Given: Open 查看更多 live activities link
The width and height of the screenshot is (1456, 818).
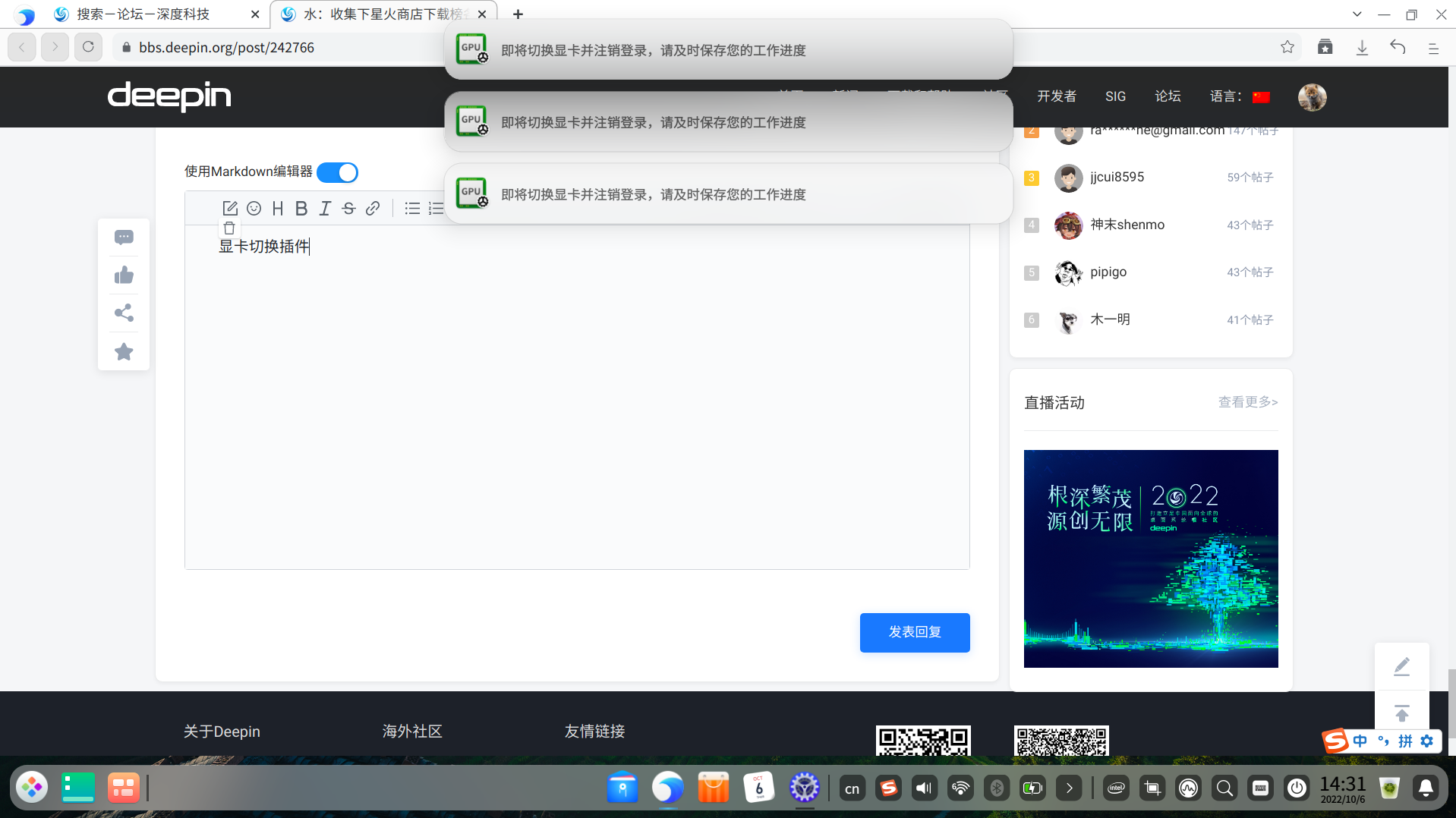Looking at the screenshot, I should (1247, 403).
